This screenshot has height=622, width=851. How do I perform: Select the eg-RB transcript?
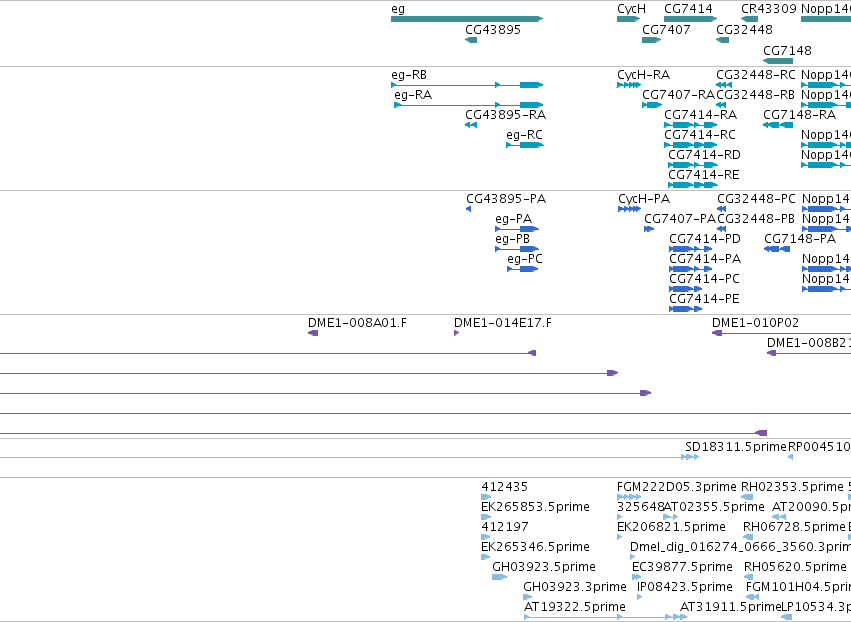(x=467, y=85)
